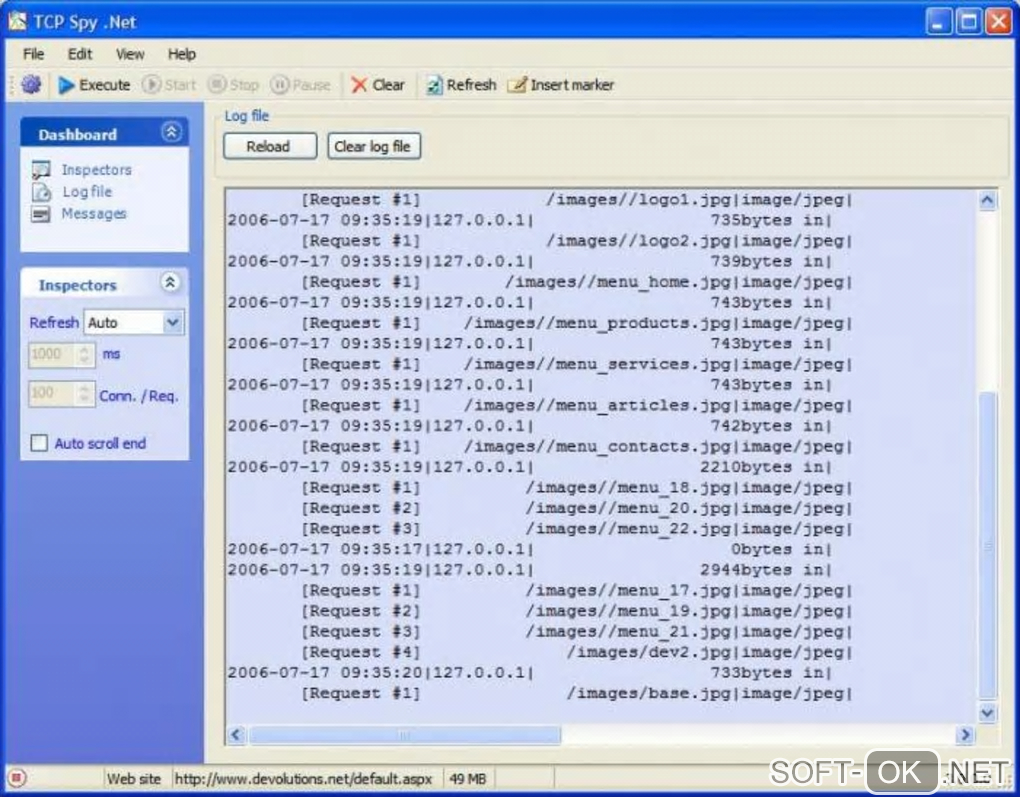Screen dimensions: 1020x797
Task: Collapse the Dashboard panel
Action: coord(171,132)
